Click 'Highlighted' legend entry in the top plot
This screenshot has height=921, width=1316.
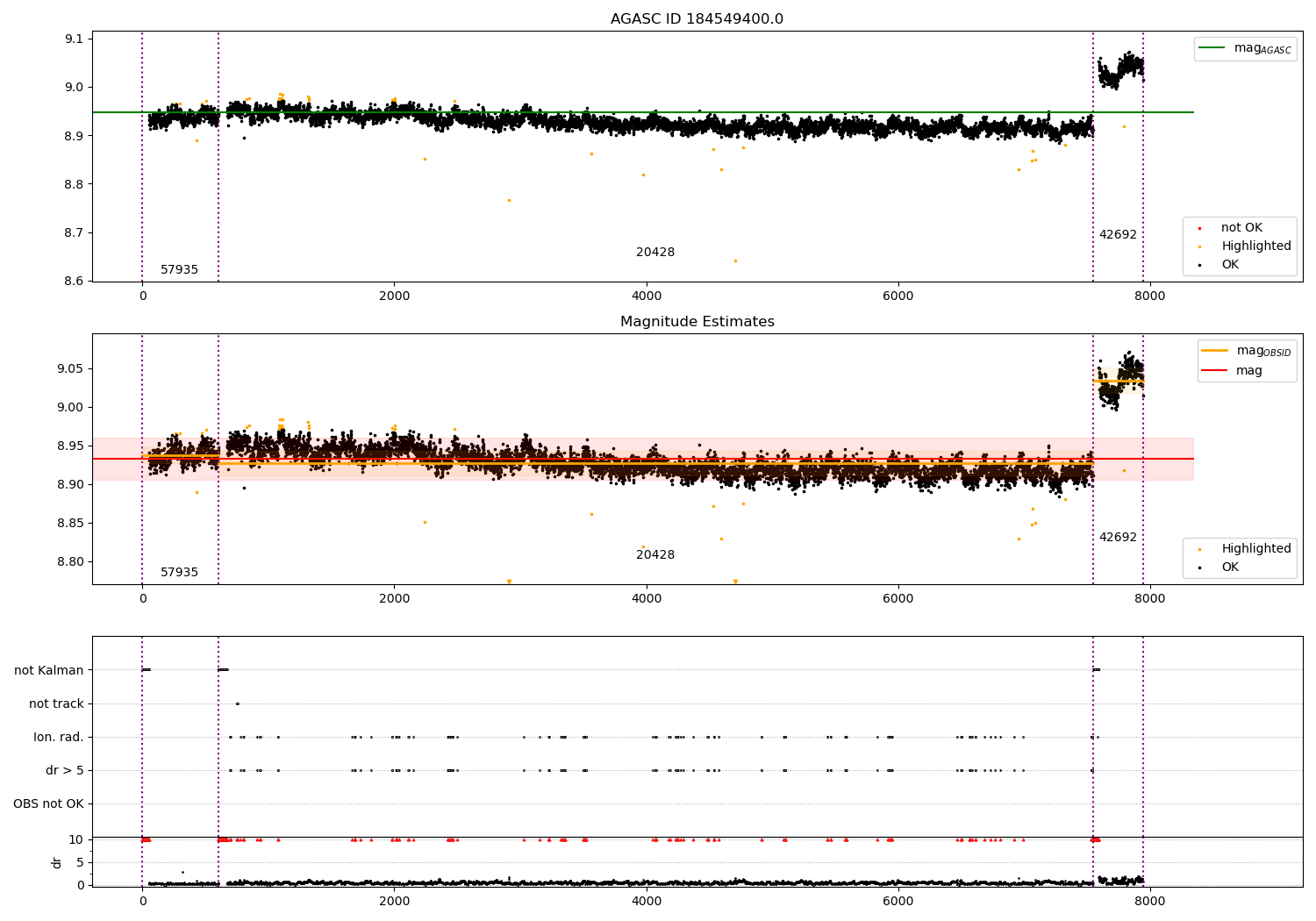coord(1256,246)
